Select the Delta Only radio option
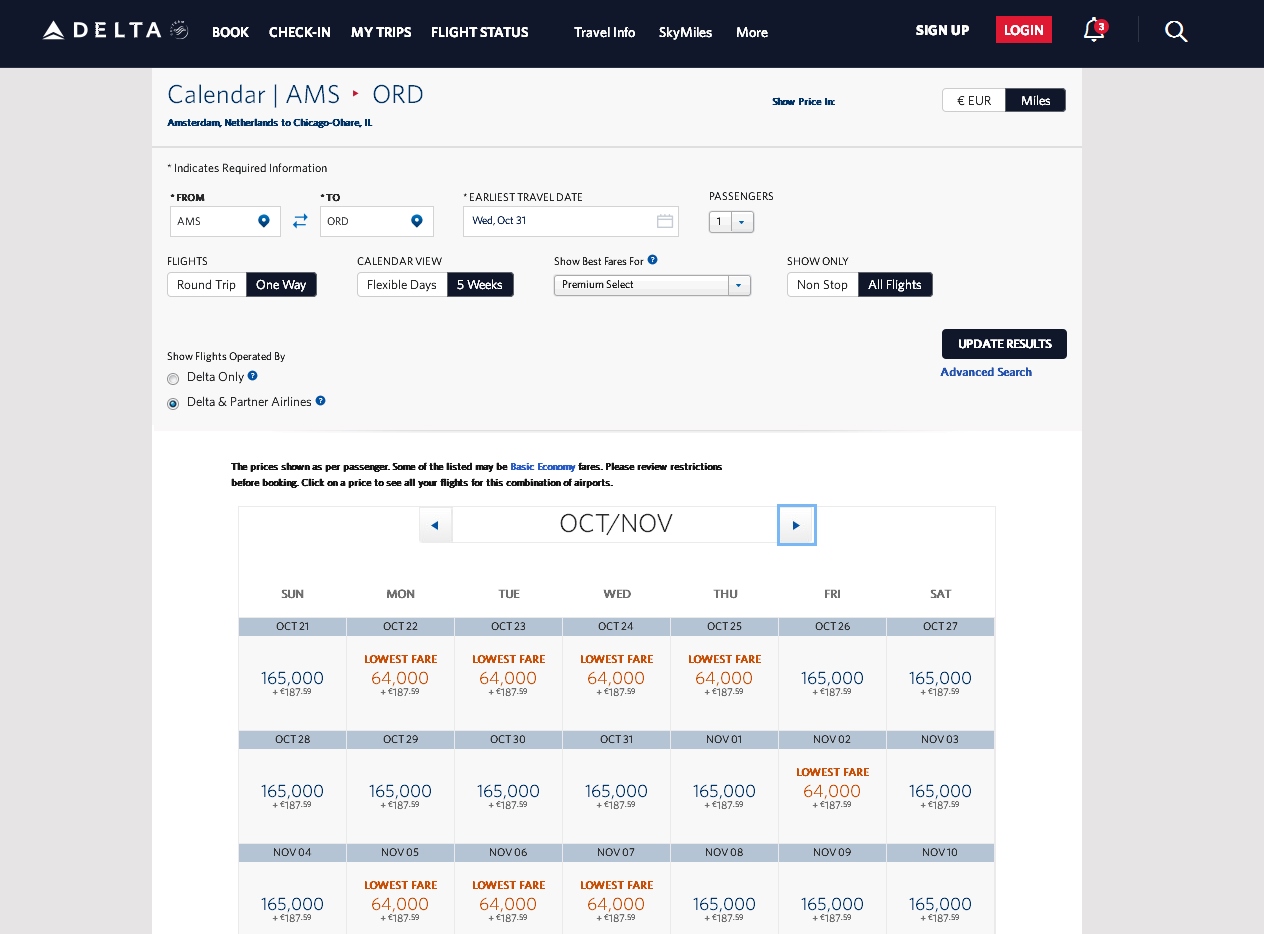1264x934 pixels. coord(172,378)
